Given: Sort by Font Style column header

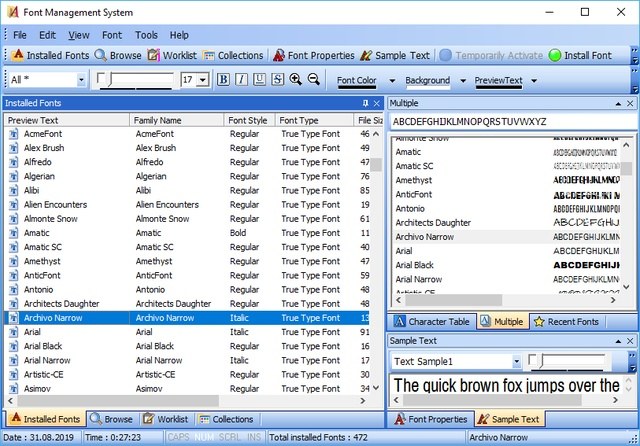Looking at the screenshot, I should click(249, 120).
